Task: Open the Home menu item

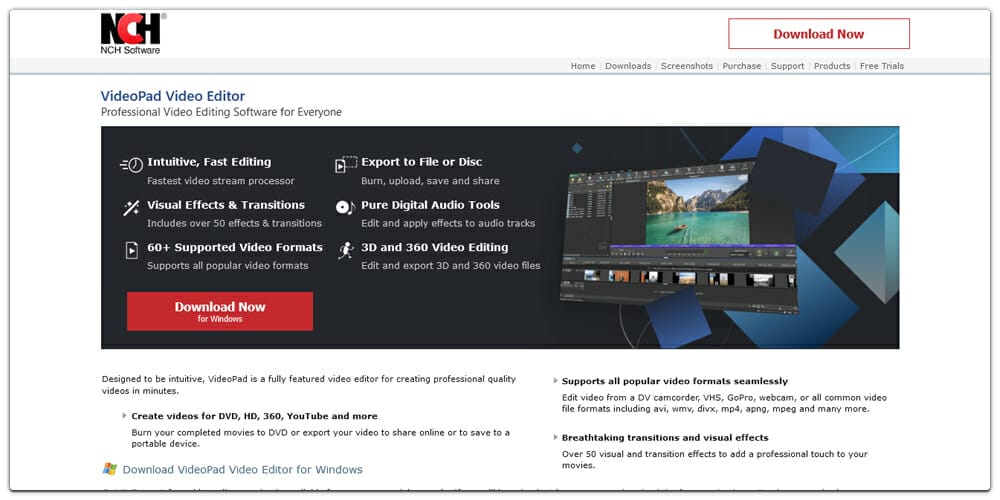Action: tap(583, 66)
